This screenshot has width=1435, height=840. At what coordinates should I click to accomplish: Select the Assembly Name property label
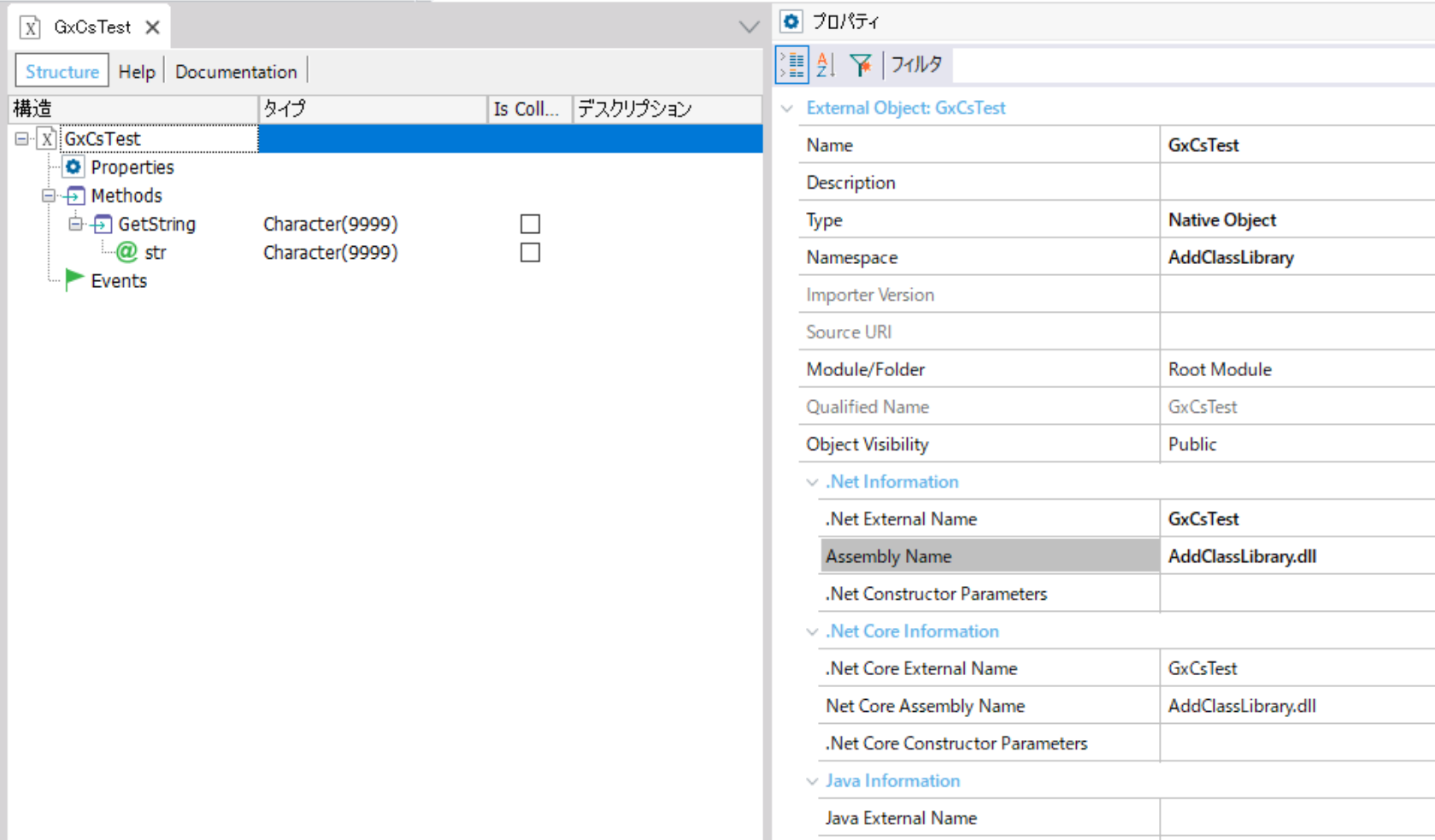(990, 556)
